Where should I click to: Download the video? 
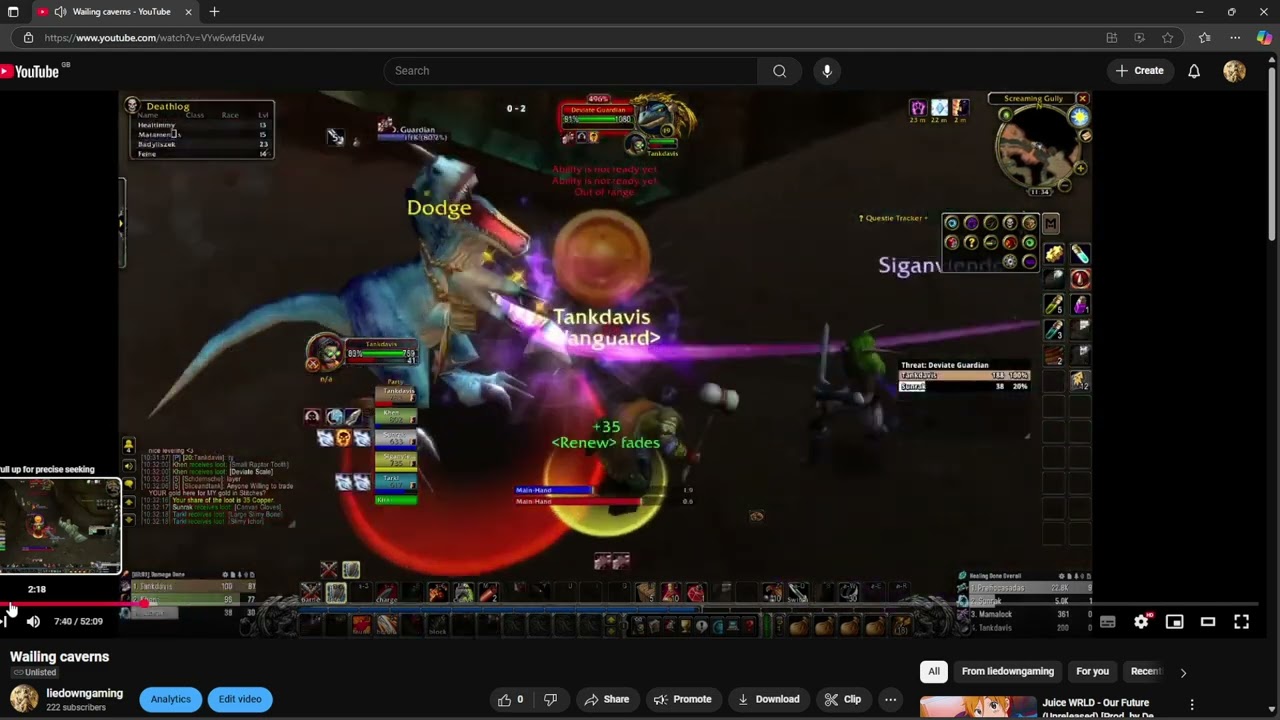768,699
